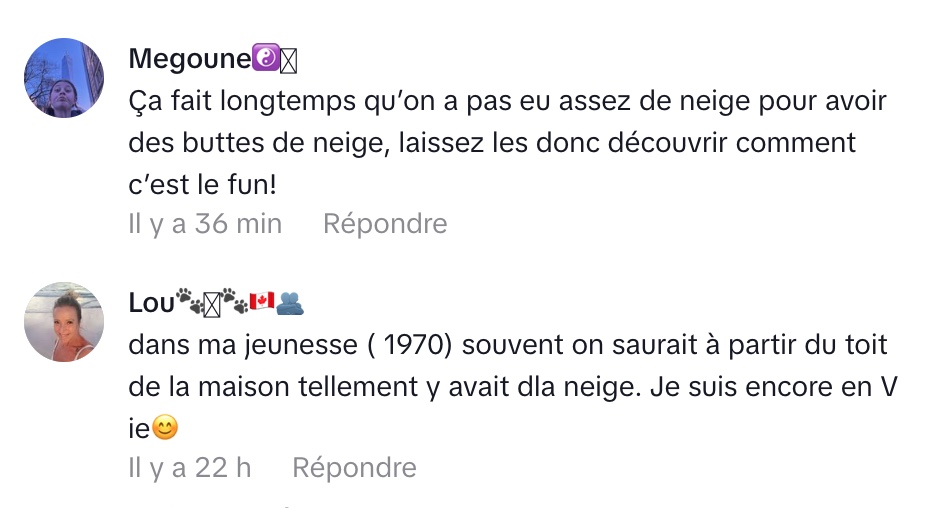Open the Megoune username link

[x=190, y=59]
